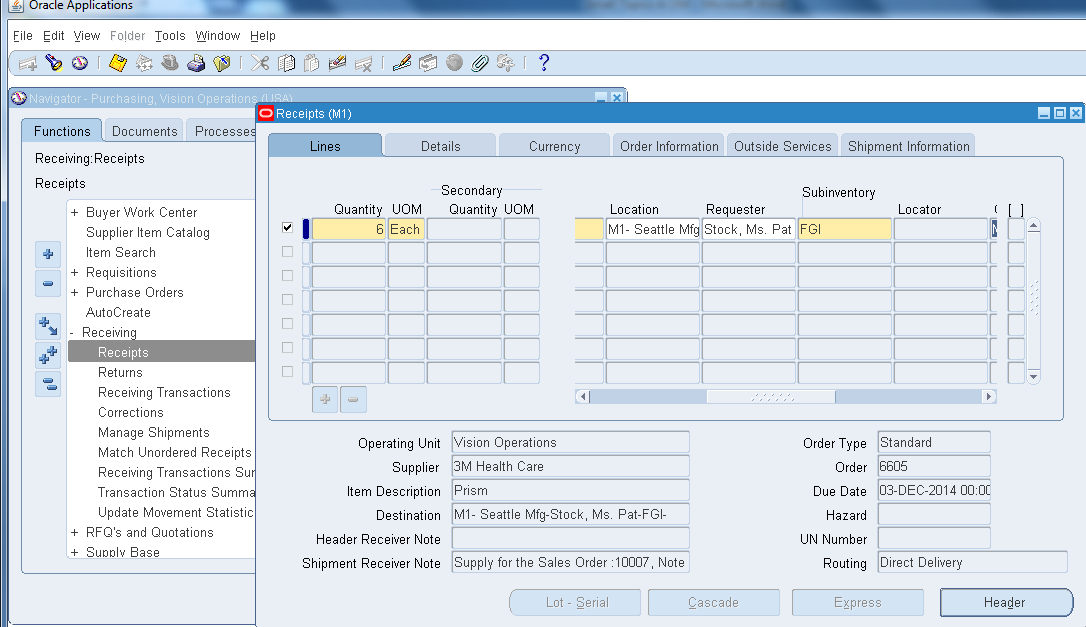The image size is (1086, 627).
Task: Click horizontal scrollbar right arrow
Action: [x=989, y=396]
